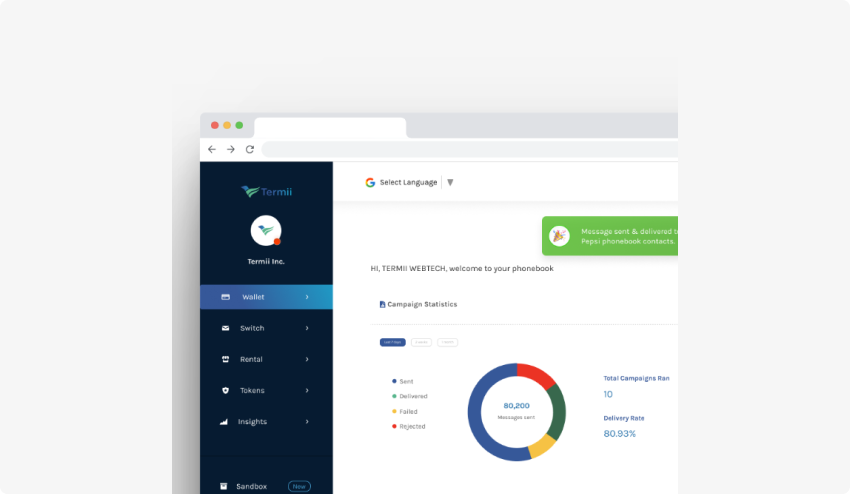Click the Insights bar chart icon
This screenshot has height=494, width=850.
pyautogui.click(x=224, y=421)
